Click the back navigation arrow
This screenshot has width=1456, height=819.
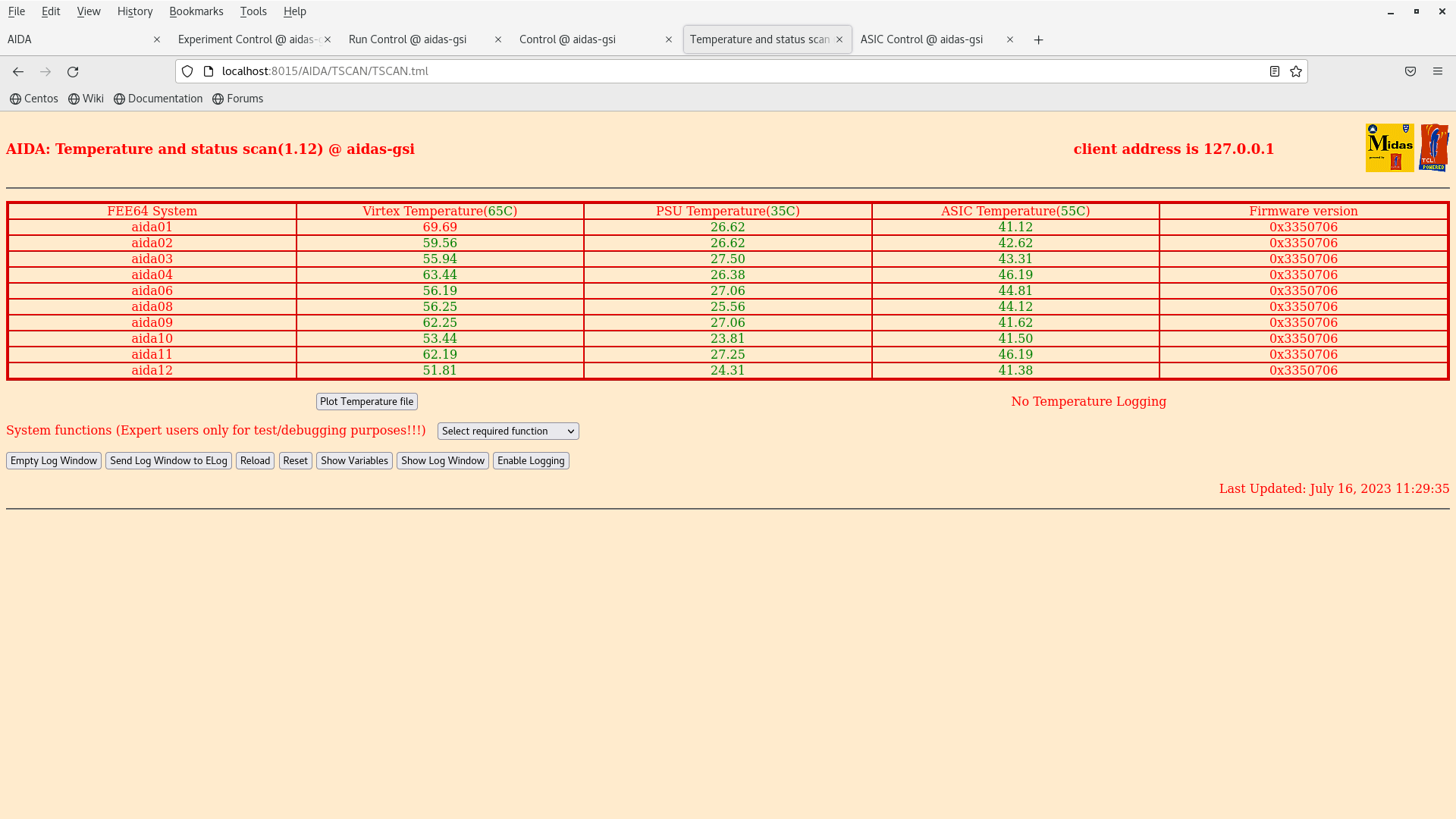point(18,71)
